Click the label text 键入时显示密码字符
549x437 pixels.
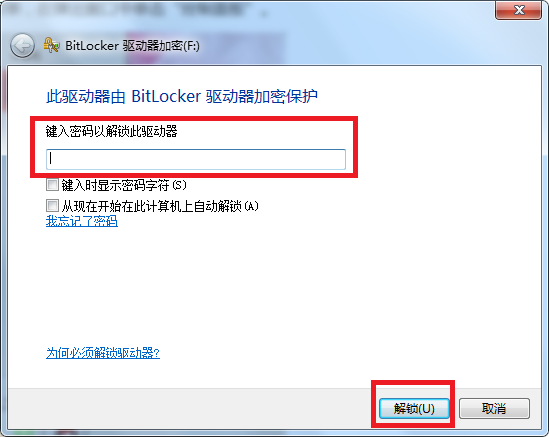click(116, 185)
